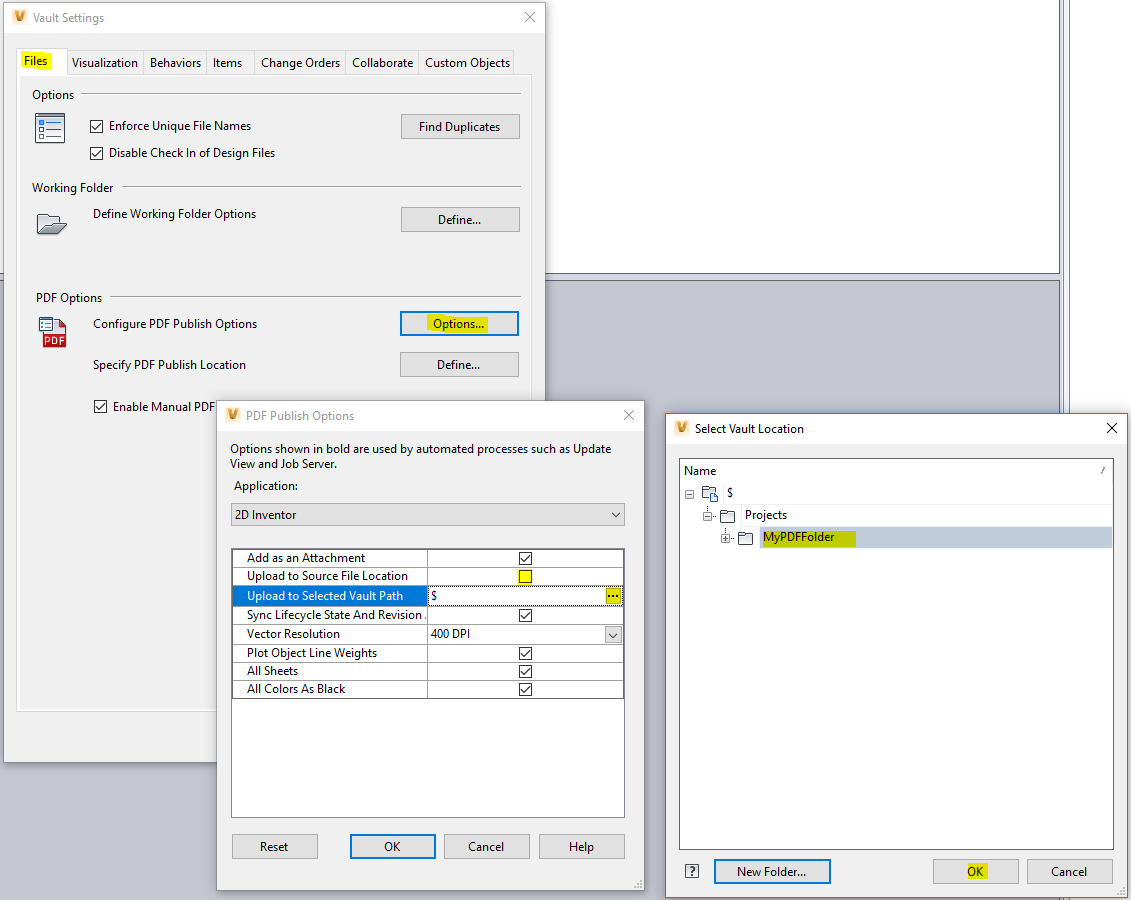Toggle Plot Object Line Weights checkbox
The width and height of the screenshot is (1131, 900).
[x=525, y=653]
